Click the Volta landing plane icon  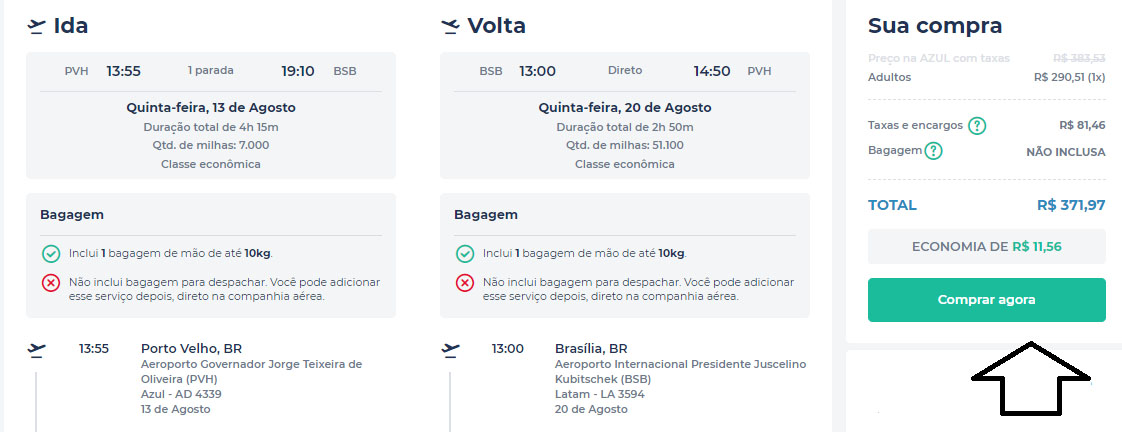coord(451,26)
